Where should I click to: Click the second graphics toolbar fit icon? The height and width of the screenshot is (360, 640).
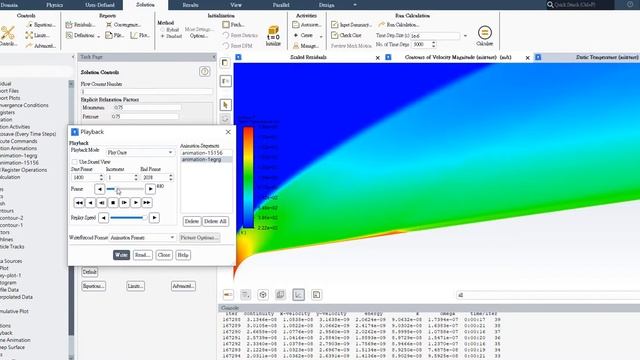click(225, 81)
